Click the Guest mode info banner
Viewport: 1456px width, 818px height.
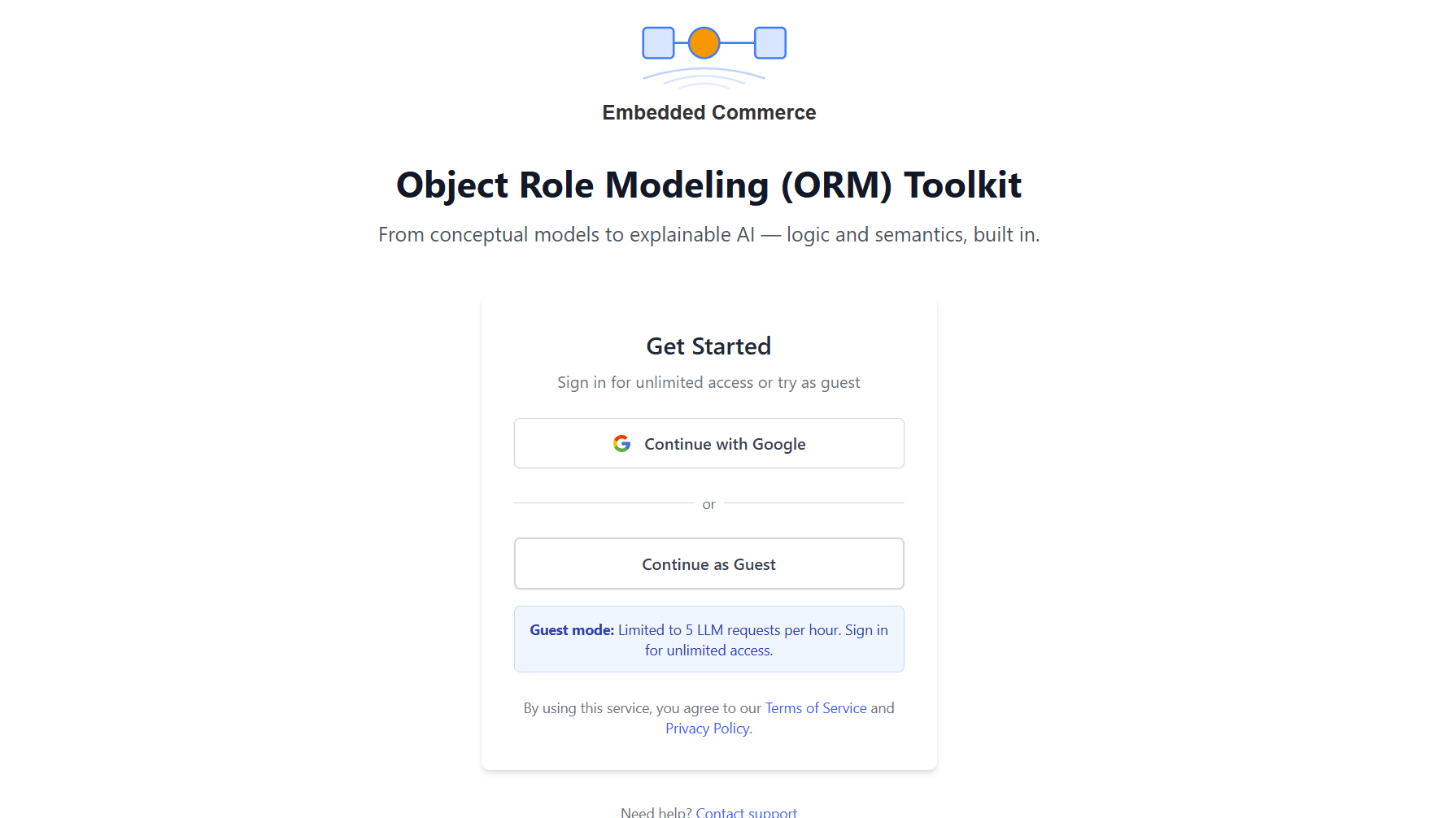(708, 639)
